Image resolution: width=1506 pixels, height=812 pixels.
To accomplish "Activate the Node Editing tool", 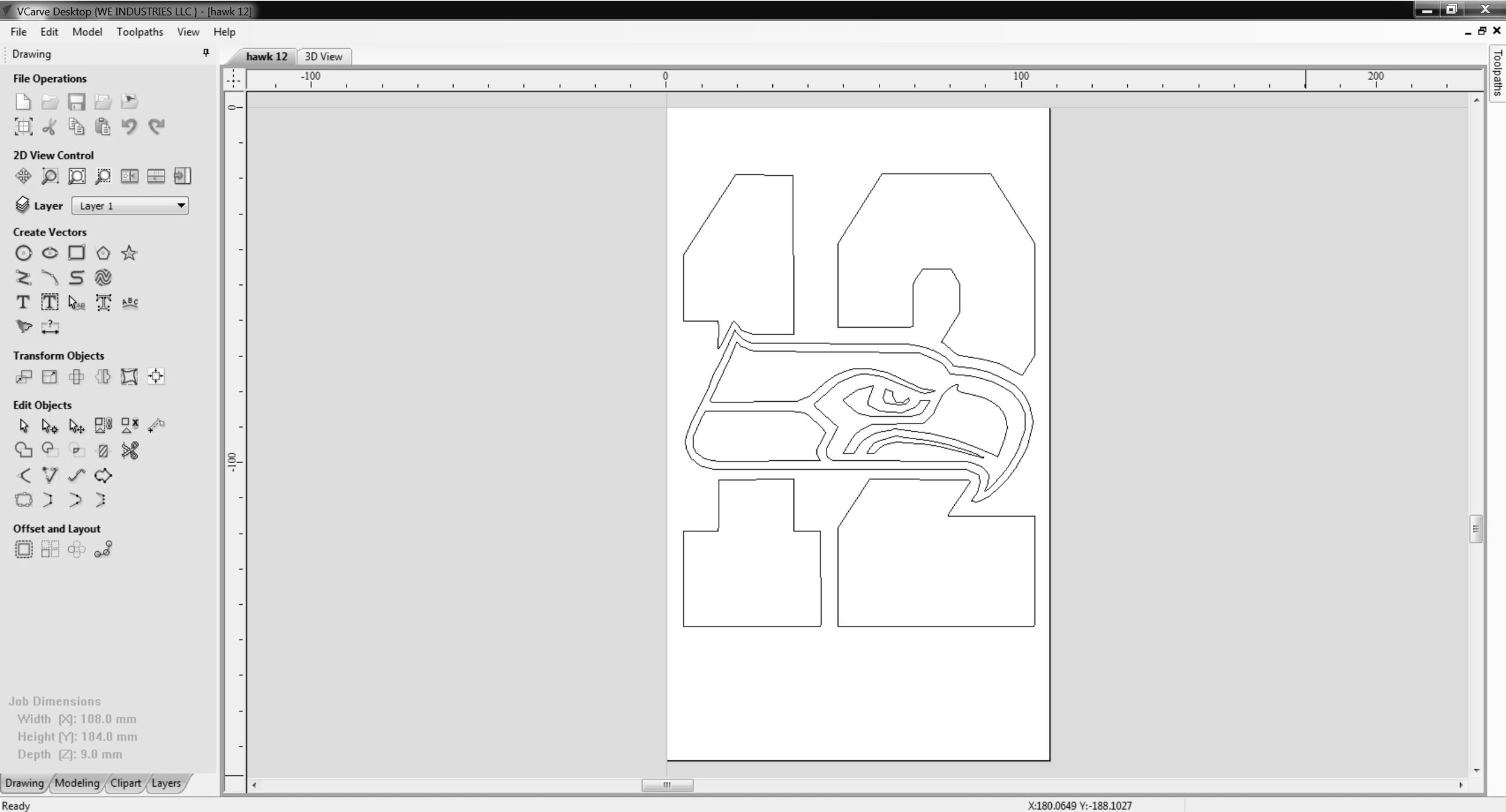I will click(50, 426).
